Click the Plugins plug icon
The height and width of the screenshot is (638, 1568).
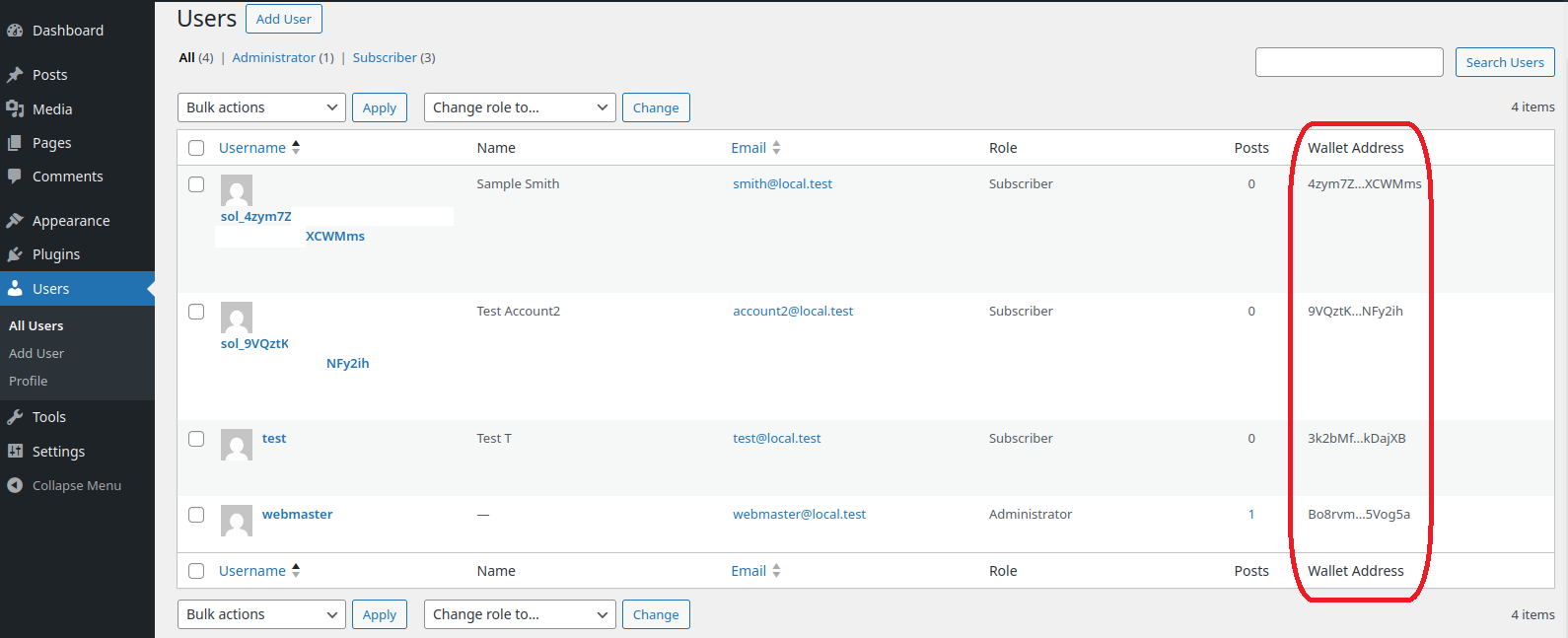point(15,254)
